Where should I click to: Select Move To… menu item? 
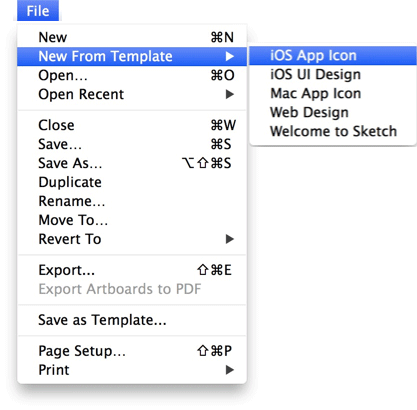(132, 220)
